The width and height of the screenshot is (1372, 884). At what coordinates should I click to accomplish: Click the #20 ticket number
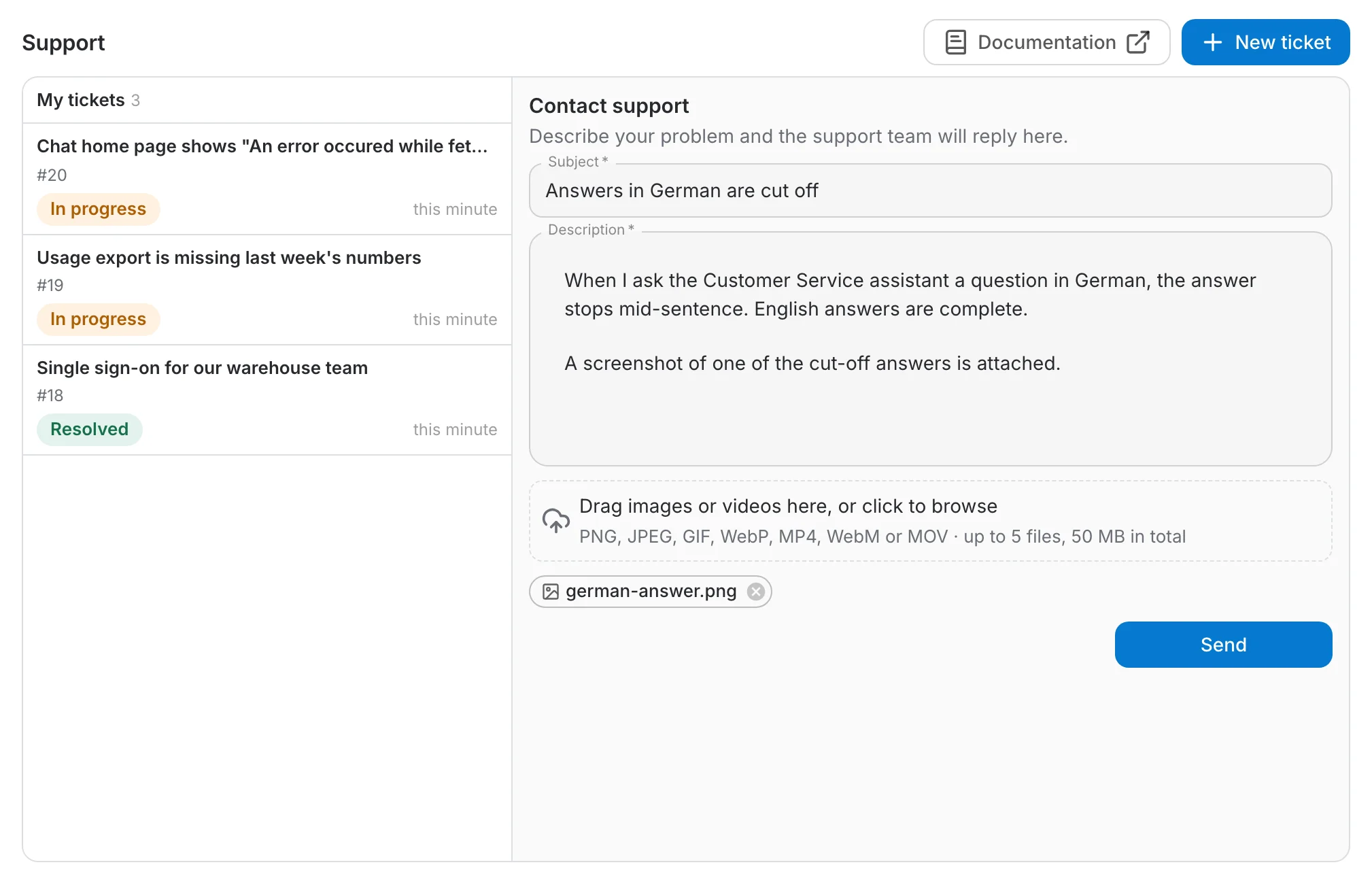tap(52, 175)
